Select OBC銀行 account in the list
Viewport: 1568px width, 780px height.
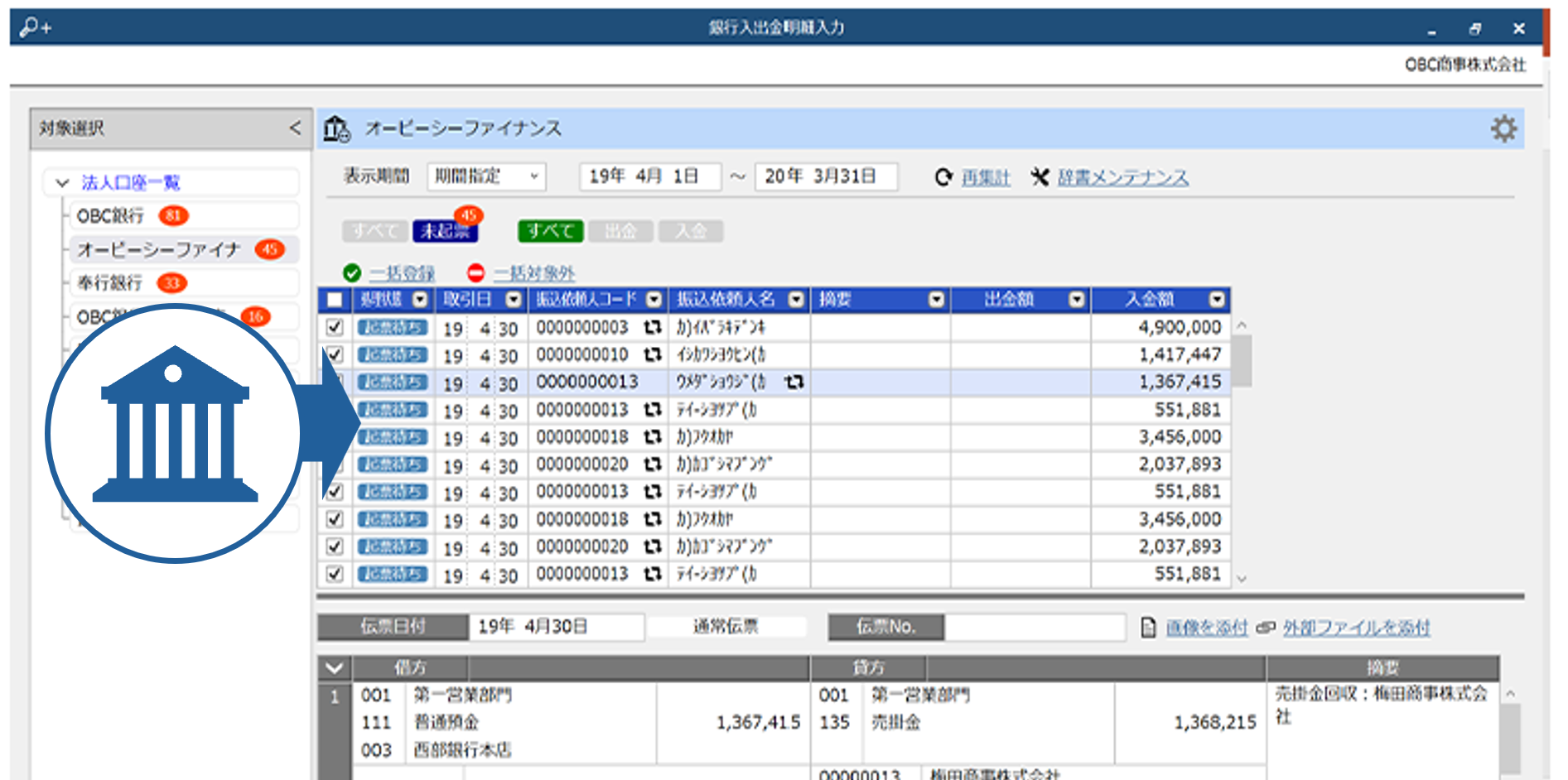[110, 216]
